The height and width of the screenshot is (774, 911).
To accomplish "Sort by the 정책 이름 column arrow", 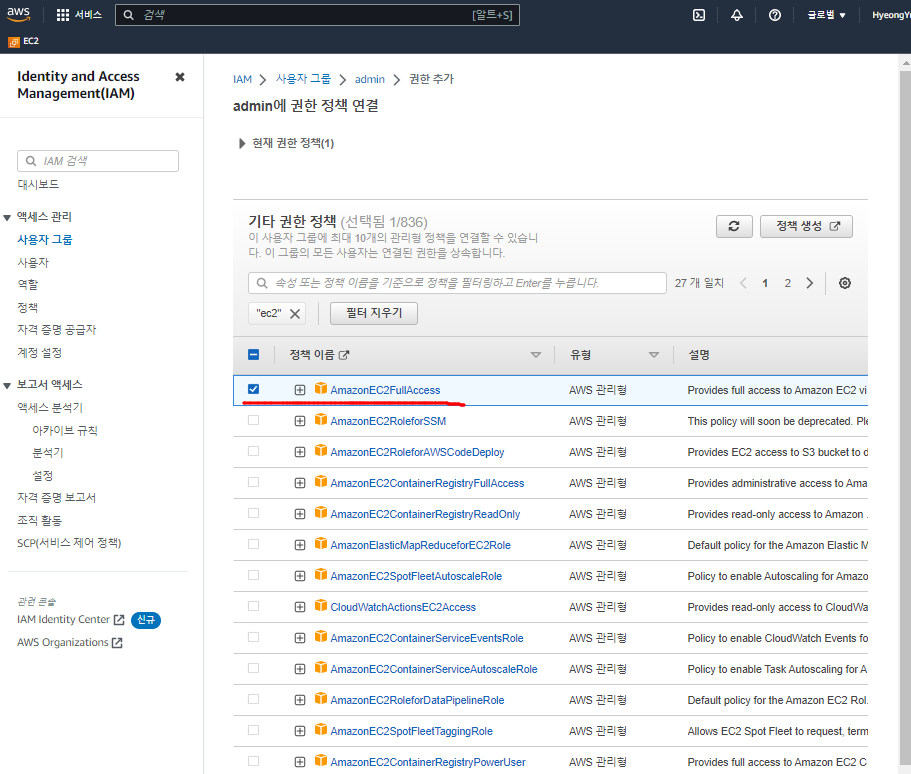I will (x=536, y=355).
